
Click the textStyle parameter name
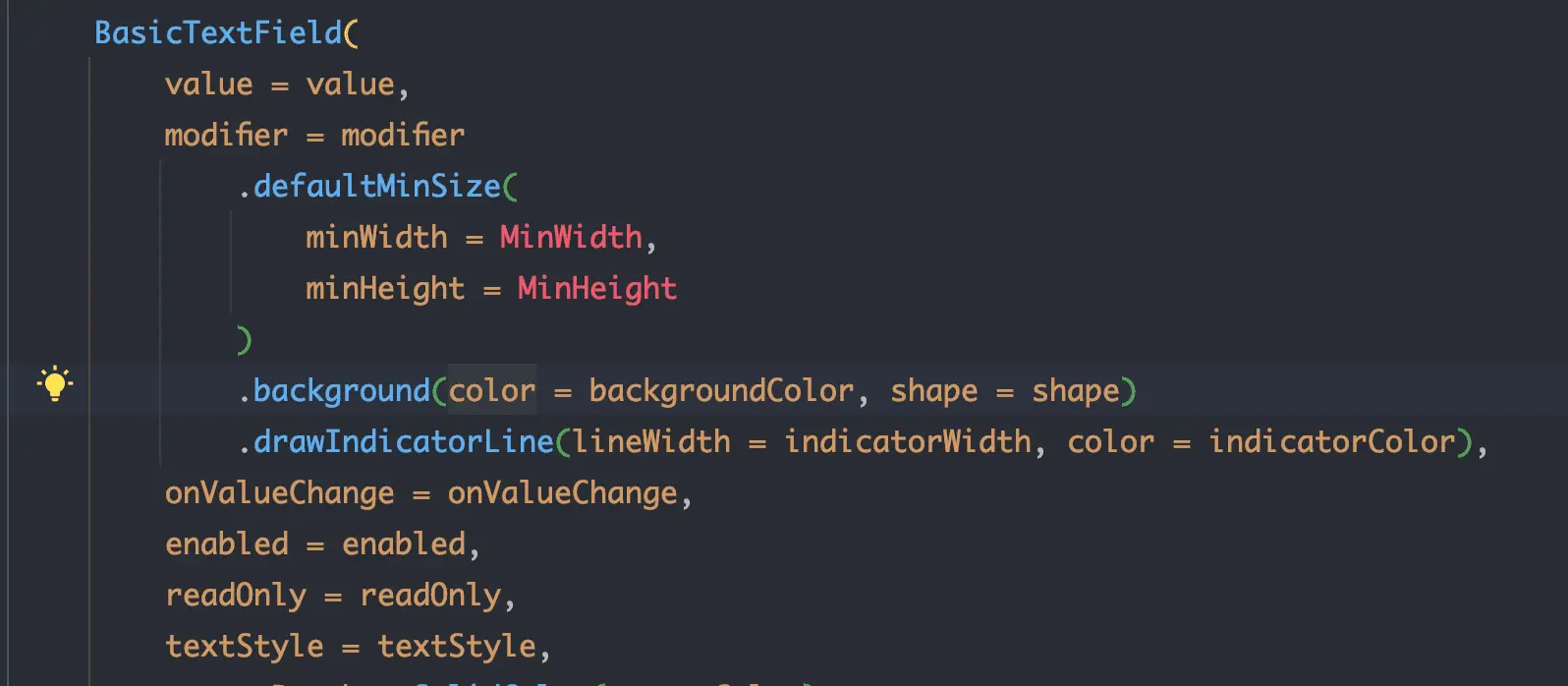tap(244, 646)
